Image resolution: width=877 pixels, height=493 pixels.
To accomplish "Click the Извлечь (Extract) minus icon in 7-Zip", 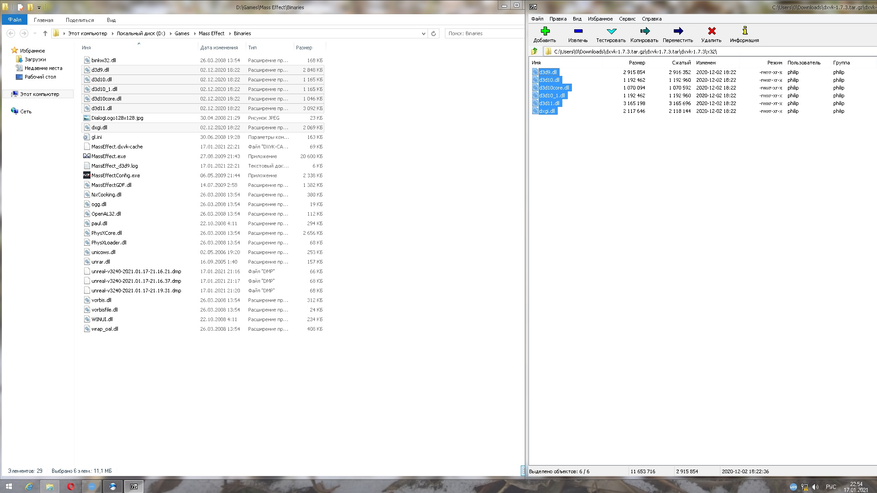I will coord(578,31).
